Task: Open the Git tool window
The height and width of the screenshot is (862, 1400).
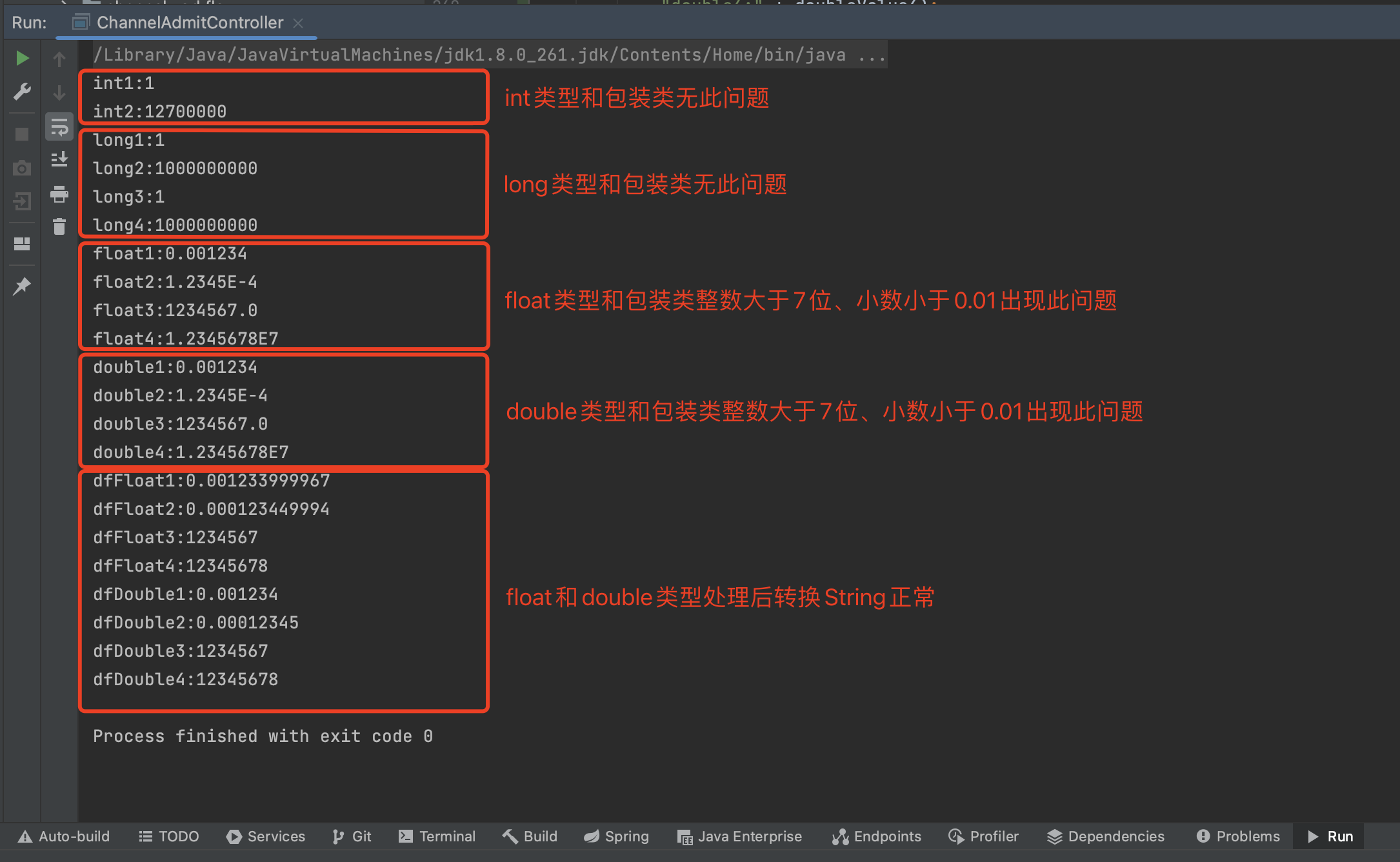Action: click(352, 836)
